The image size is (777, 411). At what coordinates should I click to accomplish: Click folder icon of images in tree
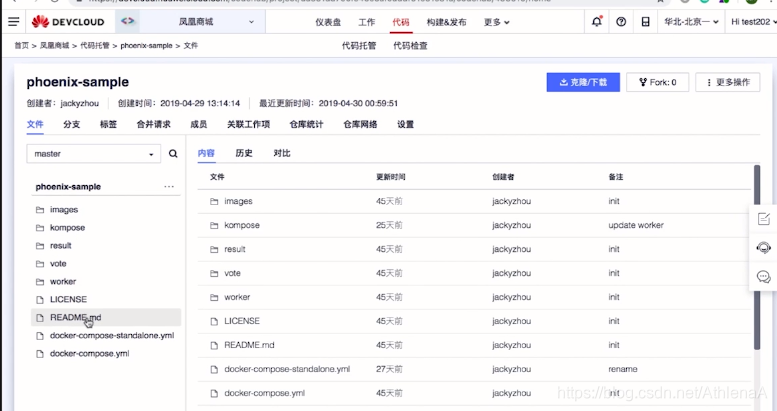[40, 210]
